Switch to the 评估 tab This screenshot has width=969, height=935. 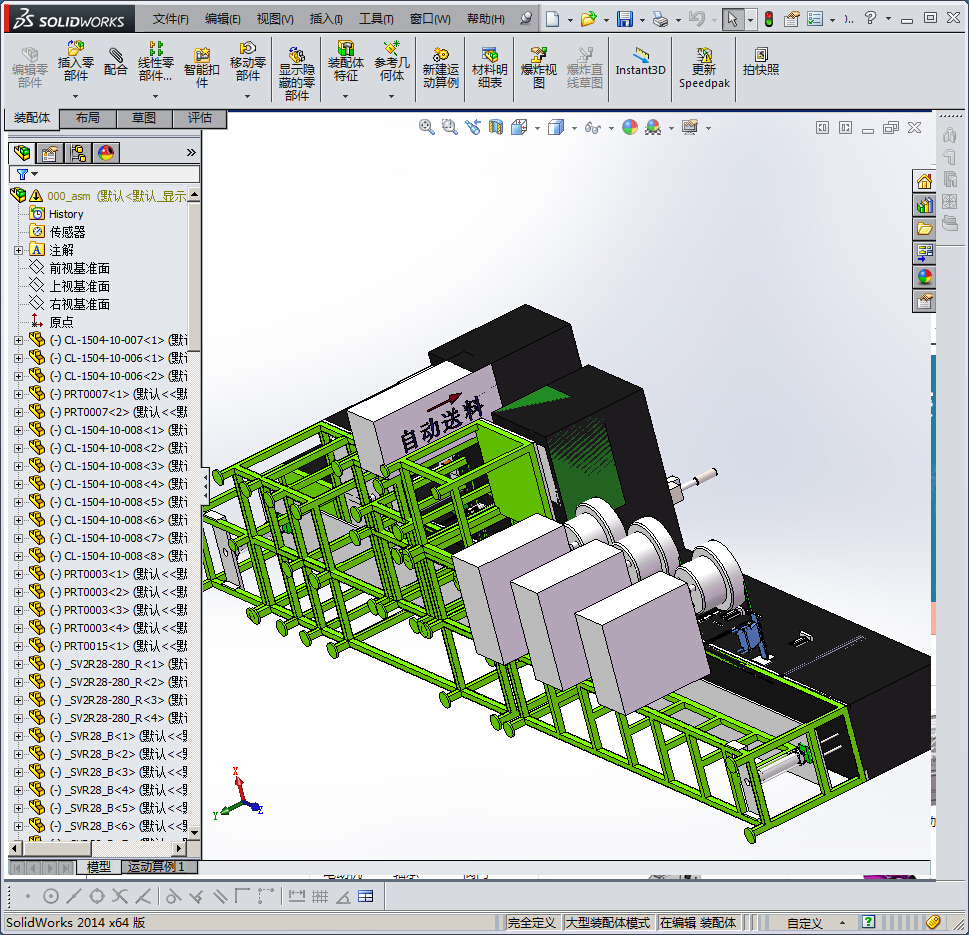tap(200, 118)
